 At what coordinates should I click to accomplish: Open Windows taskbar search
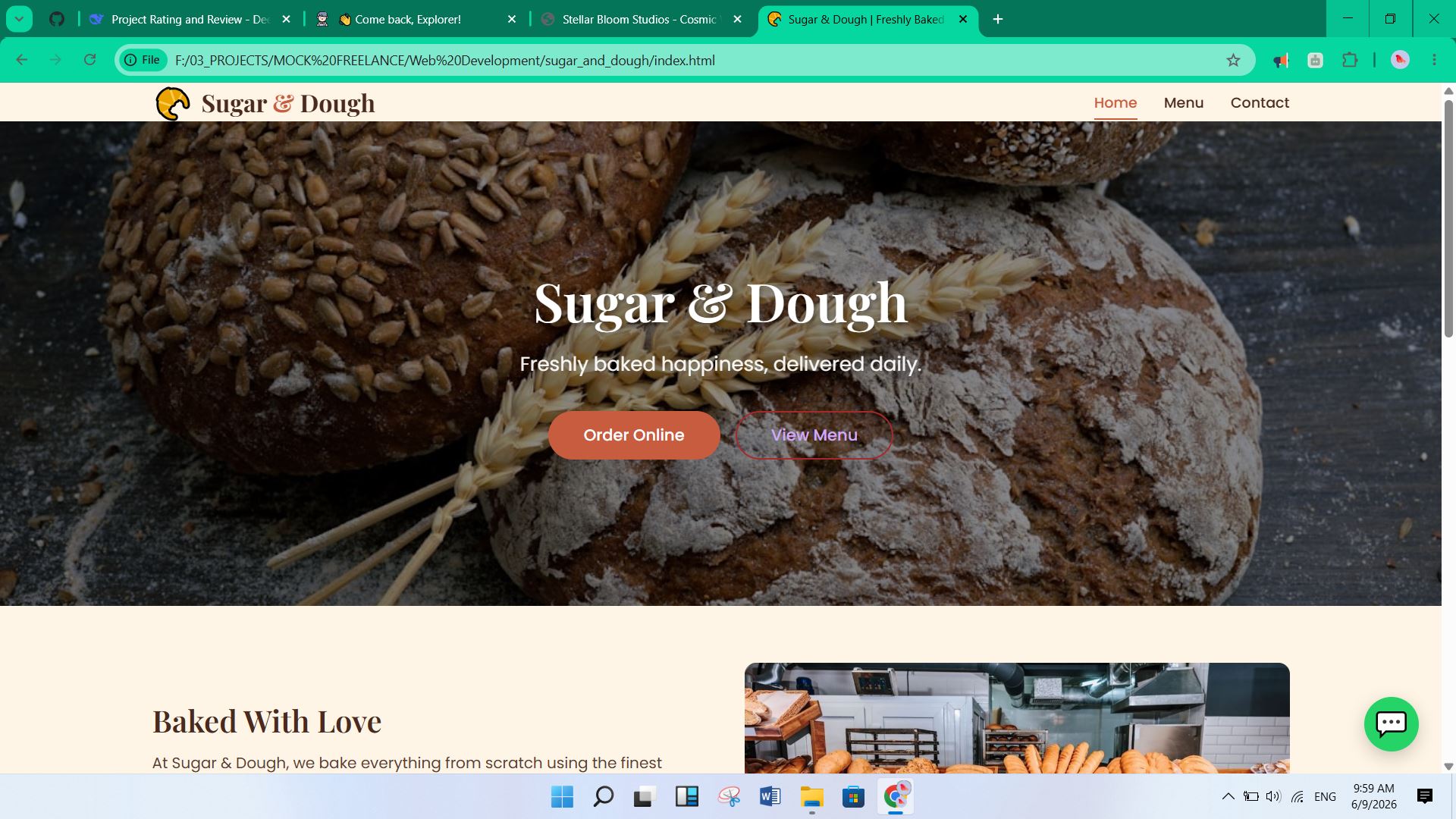pyautogui.click(x=603, y=797)
